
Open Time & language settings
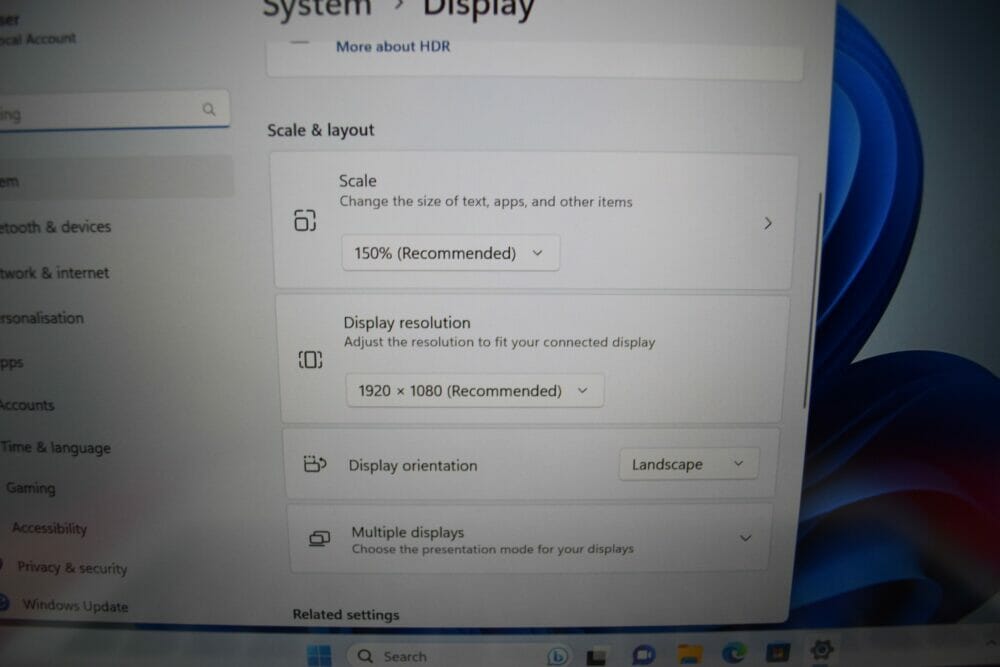pyautogui.click(x=55, y=448)
